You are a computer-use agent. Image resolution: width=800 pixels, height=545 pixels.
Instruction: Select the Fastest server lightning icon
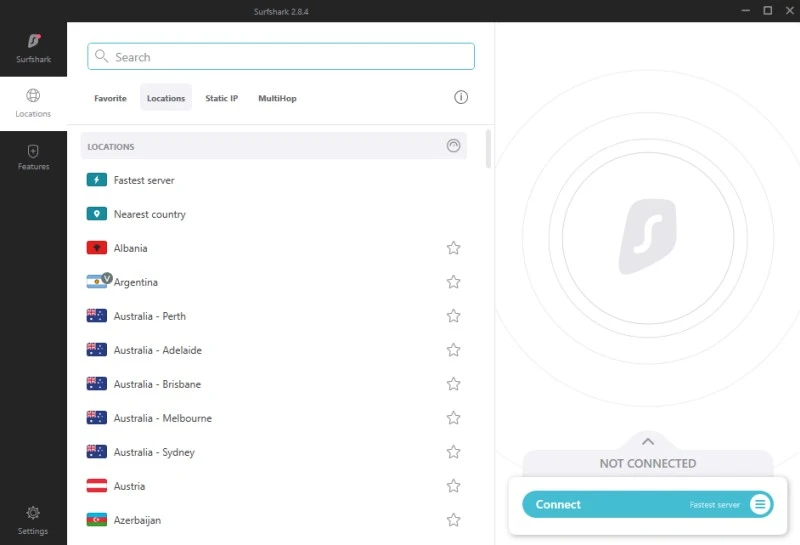[97, 180]
